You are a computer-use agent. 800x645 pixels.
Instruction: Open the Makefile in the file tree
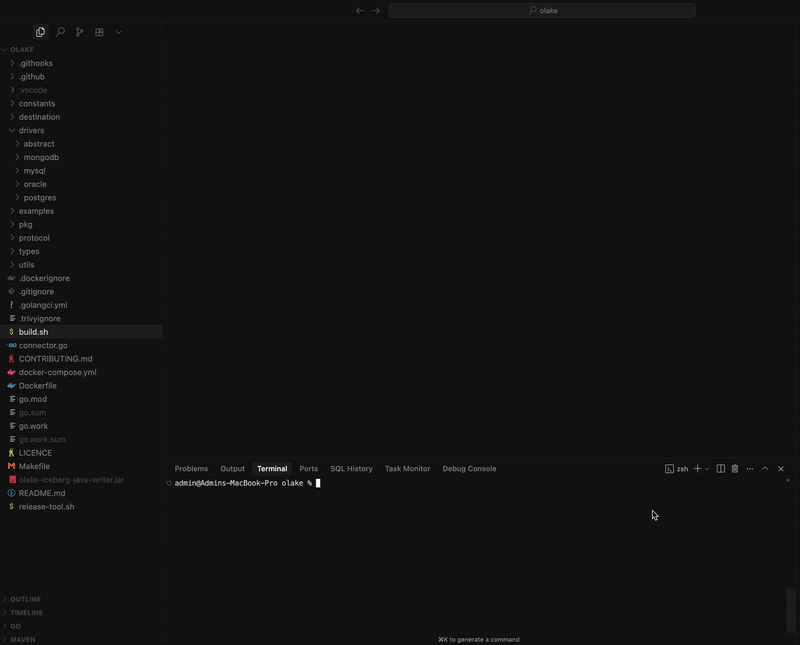[x=34, y=466]
